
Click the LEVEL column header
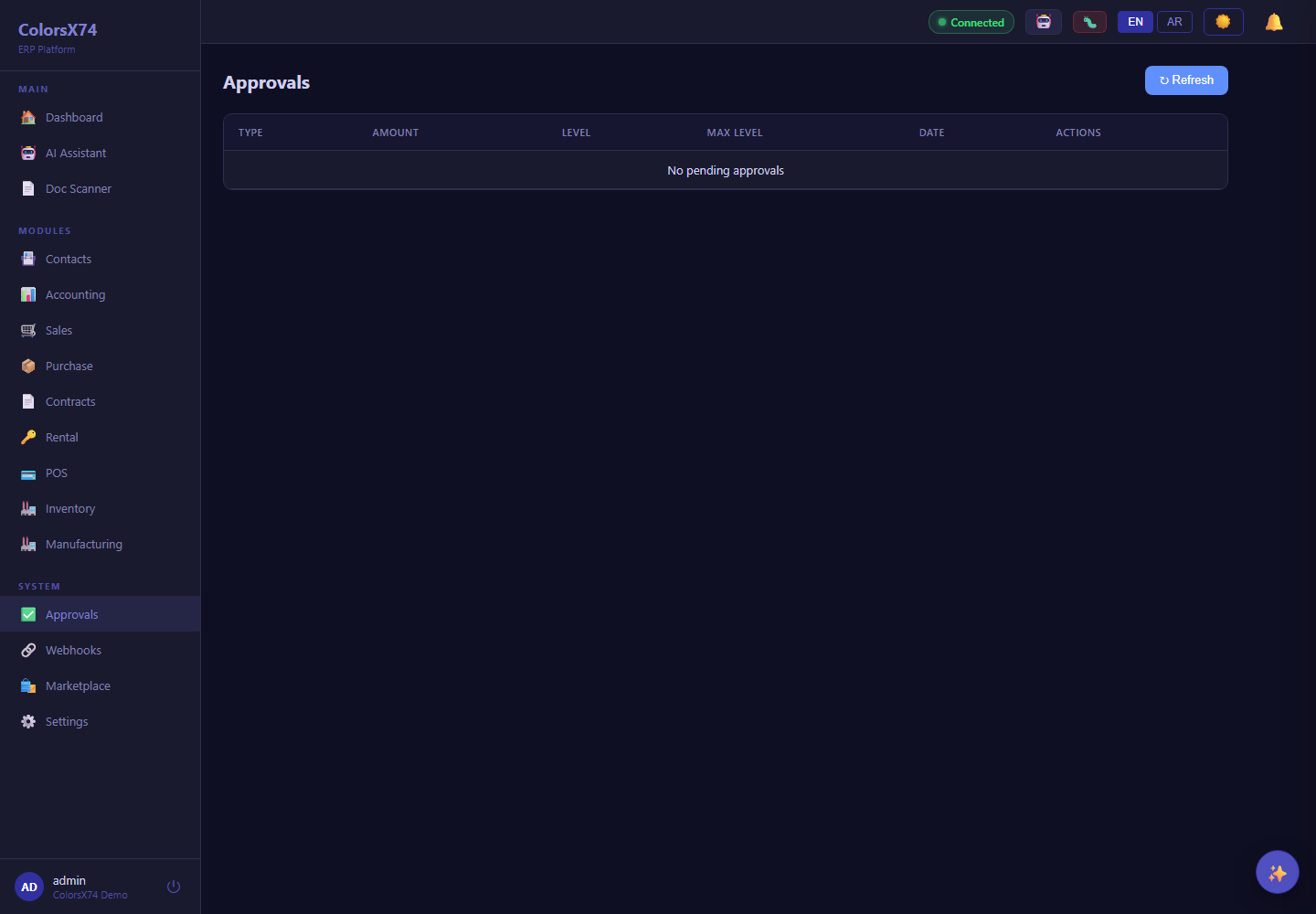click(577, 133)
